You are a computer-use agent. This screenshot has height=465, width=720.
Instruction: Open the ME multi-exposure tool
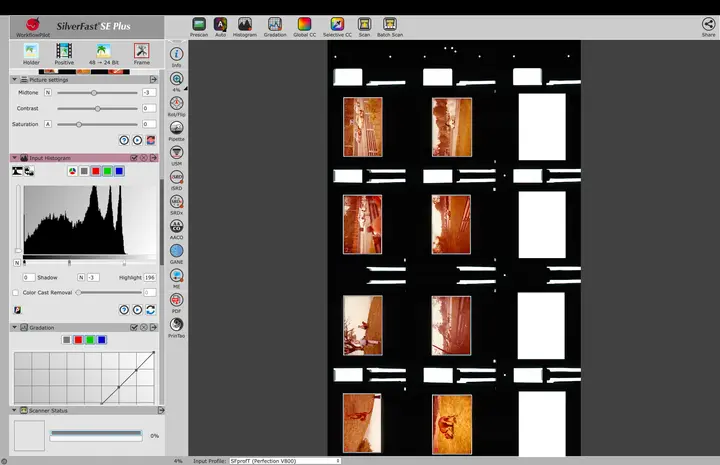tap(177, 278)
